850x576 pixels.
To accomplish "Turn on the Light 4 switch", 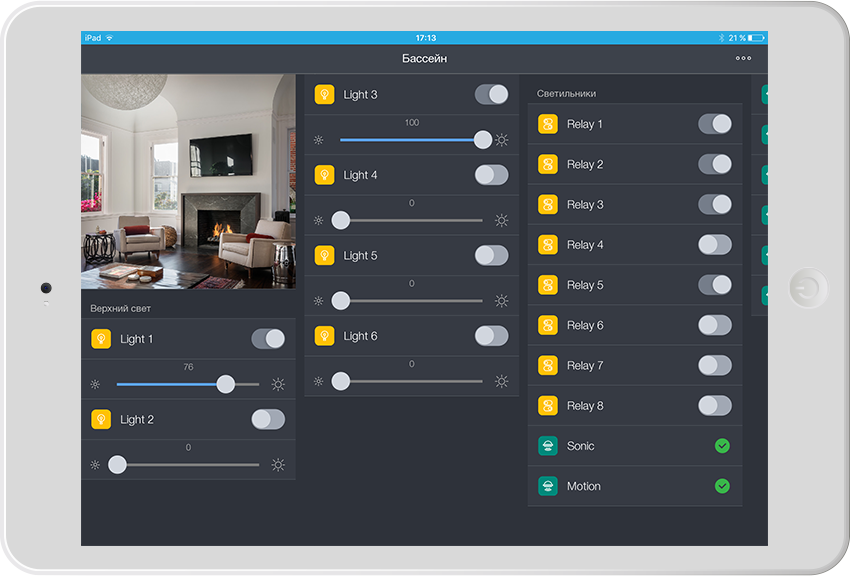I will (x=491, y=175).
